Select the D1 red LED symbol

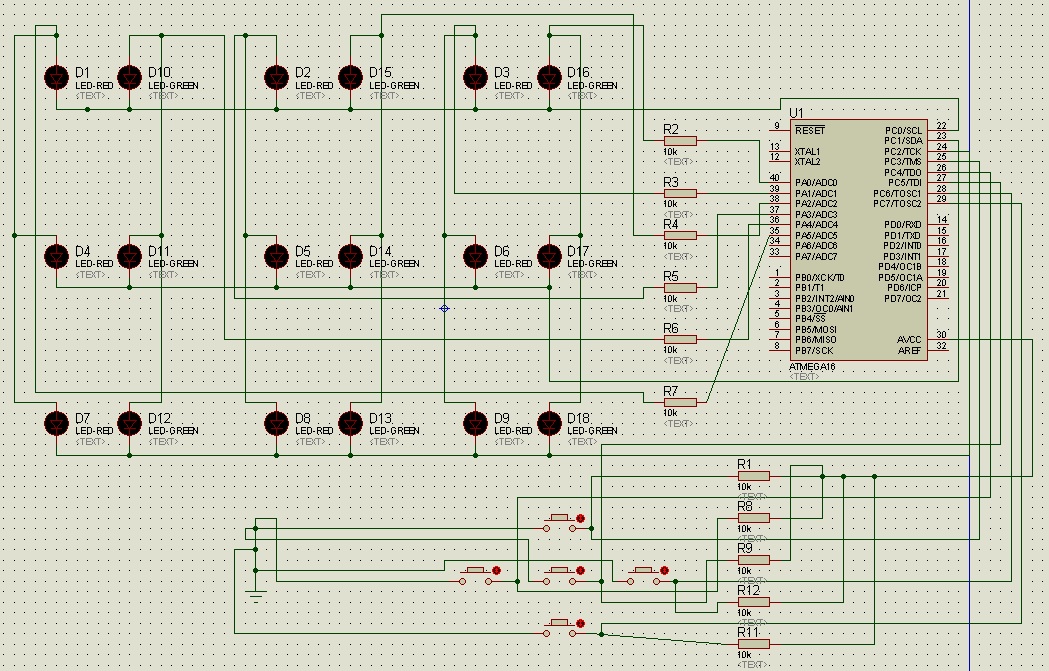click(x=56, y=78)
